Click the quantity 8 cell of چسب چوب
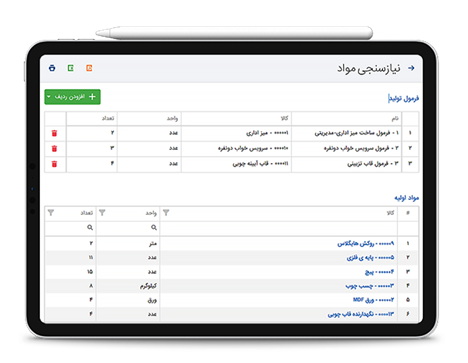Image resolution: width=468 pixels, height=363 pixels. (x=70, y=286)
